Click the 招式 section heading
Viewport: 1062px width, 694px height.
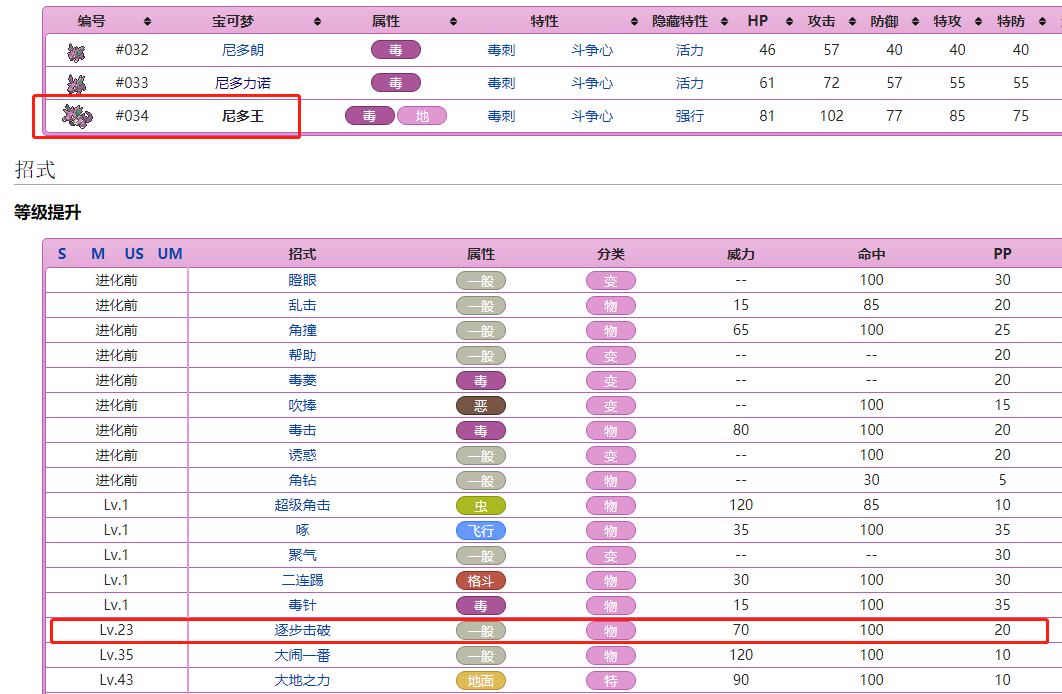[35, 169]
